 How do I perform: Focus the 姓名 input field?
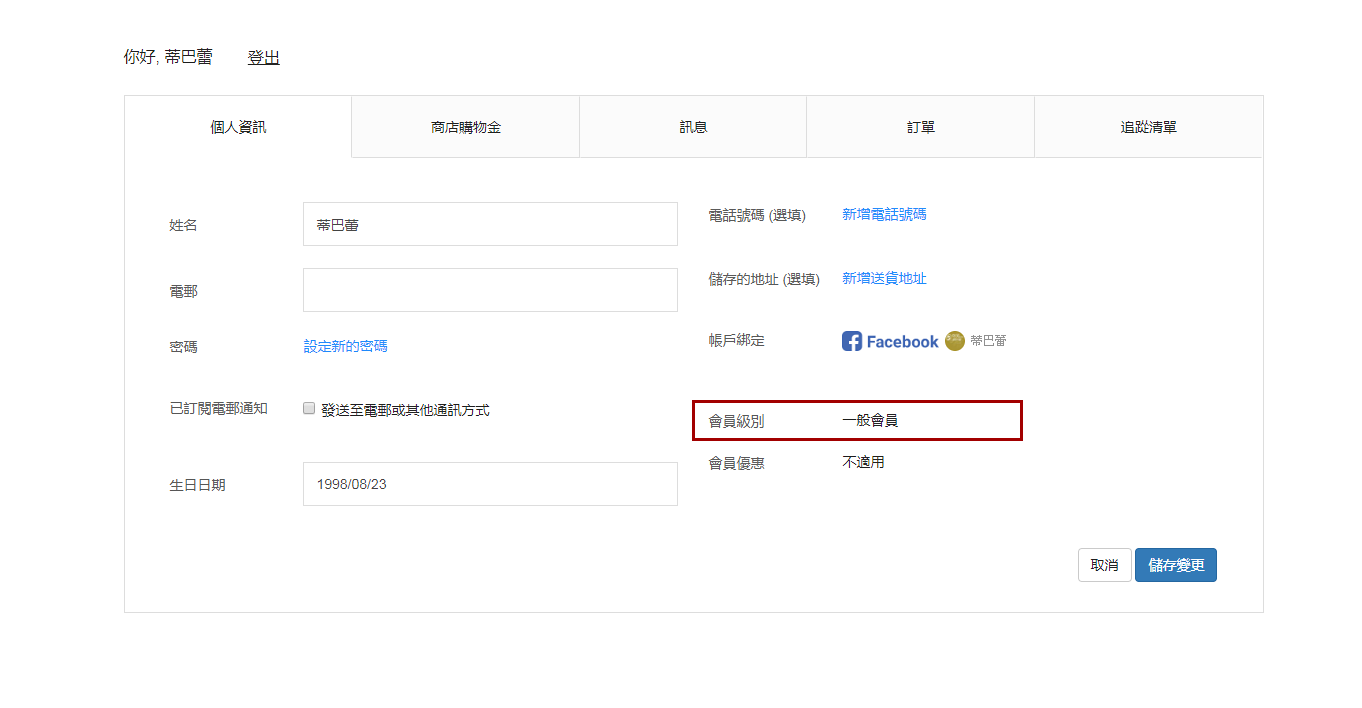click(x=490, y=224)
